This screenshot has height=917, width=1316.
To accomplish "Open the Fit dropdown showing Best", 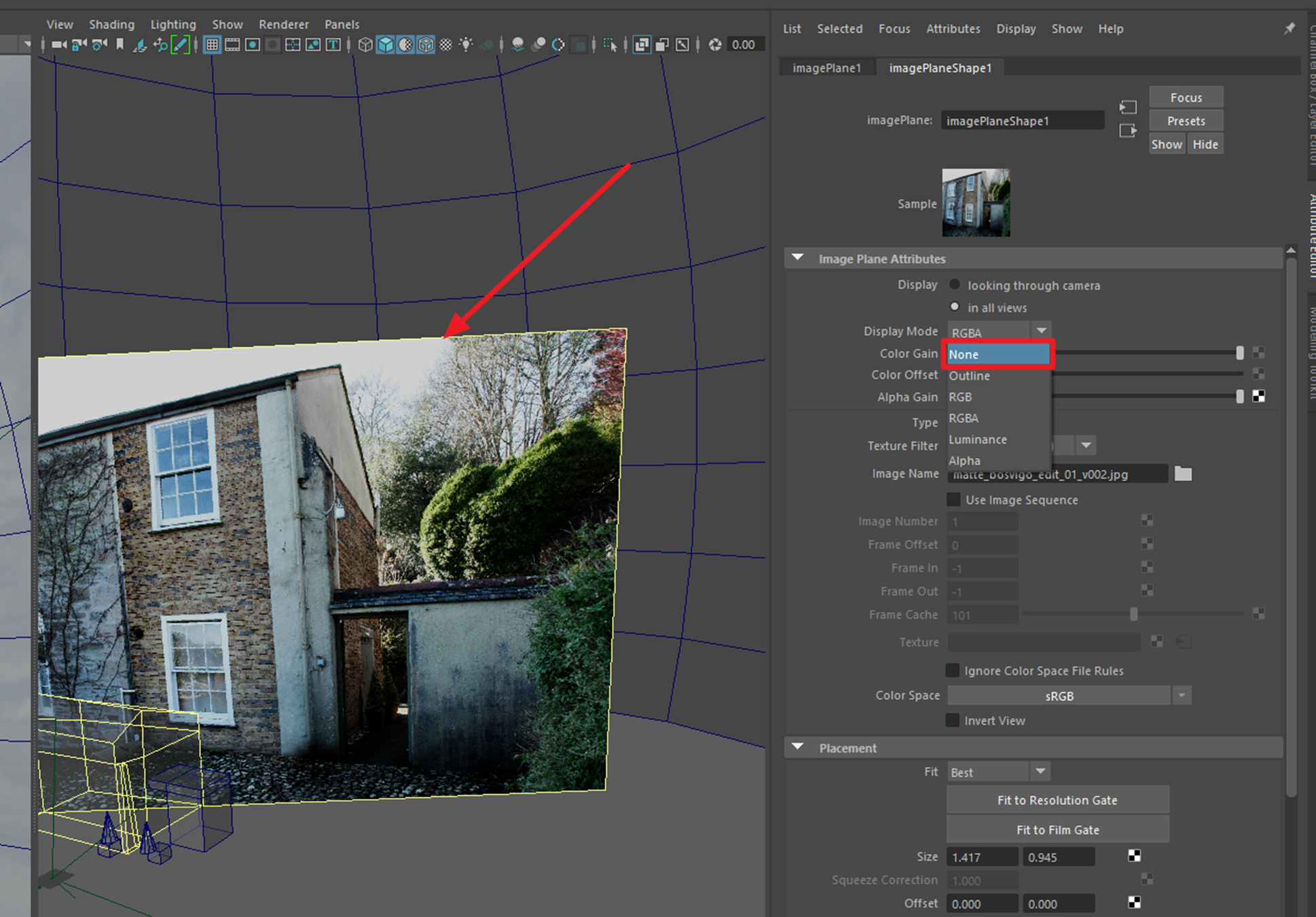I will tap(998, 772).
